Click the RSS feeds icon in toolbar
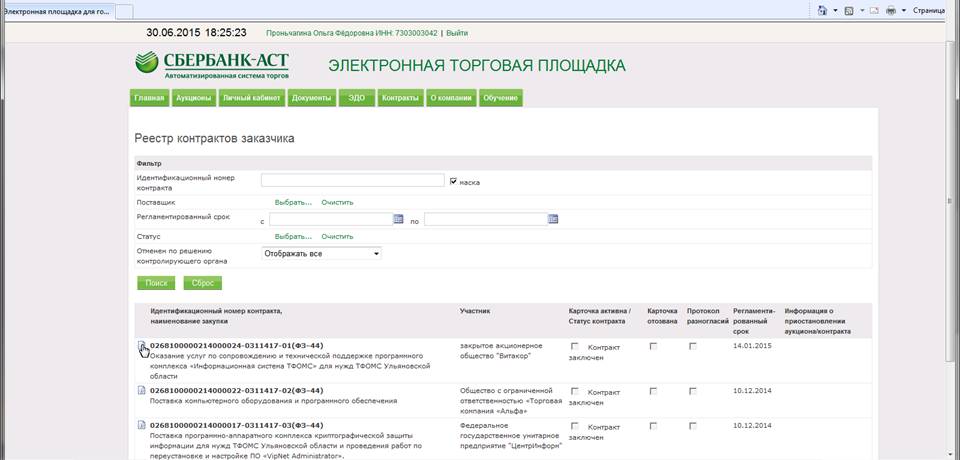This screenshot has width=960, height=460. click(848, 10)
